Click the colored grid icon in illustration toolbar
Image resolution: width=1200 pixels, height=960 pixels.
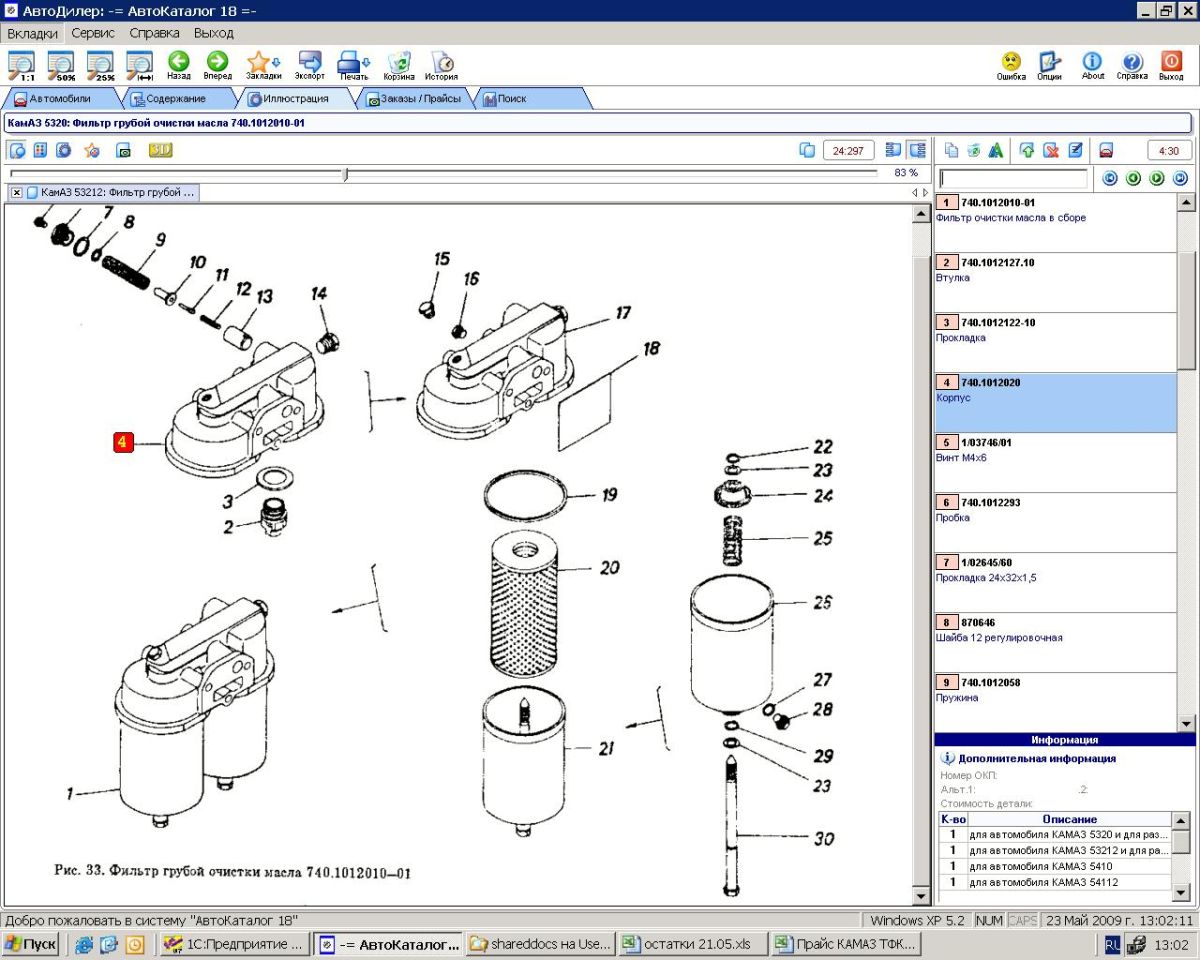tap(41, 150)
